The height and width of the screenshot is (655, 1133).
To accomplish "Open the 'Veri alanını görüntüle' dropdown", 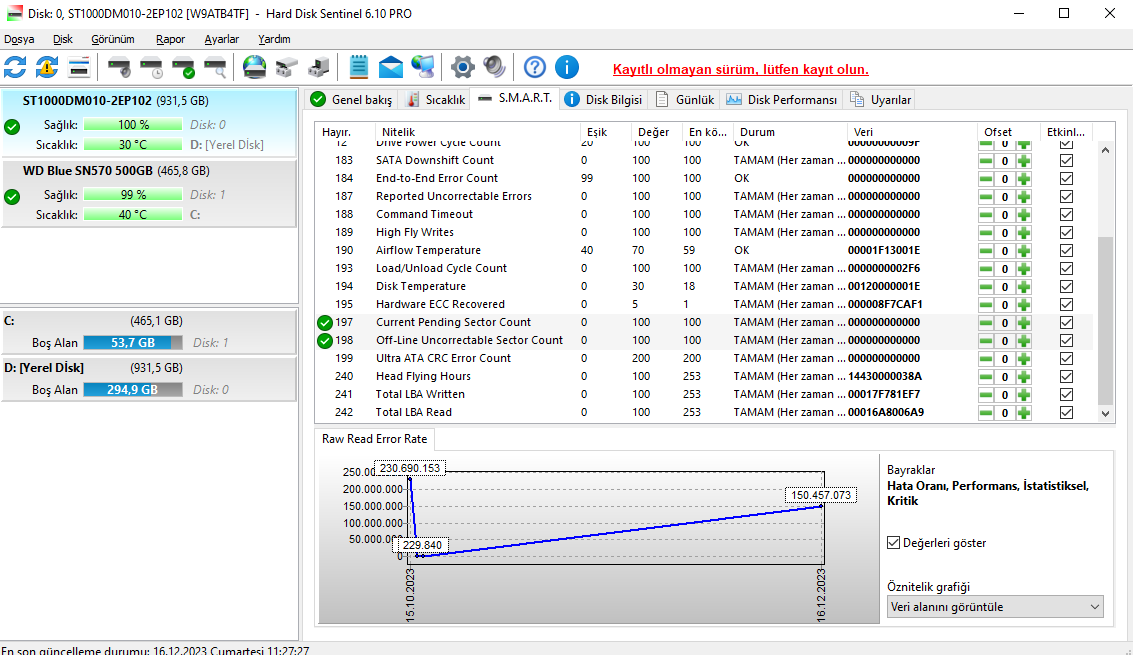I will coord(995,607).
